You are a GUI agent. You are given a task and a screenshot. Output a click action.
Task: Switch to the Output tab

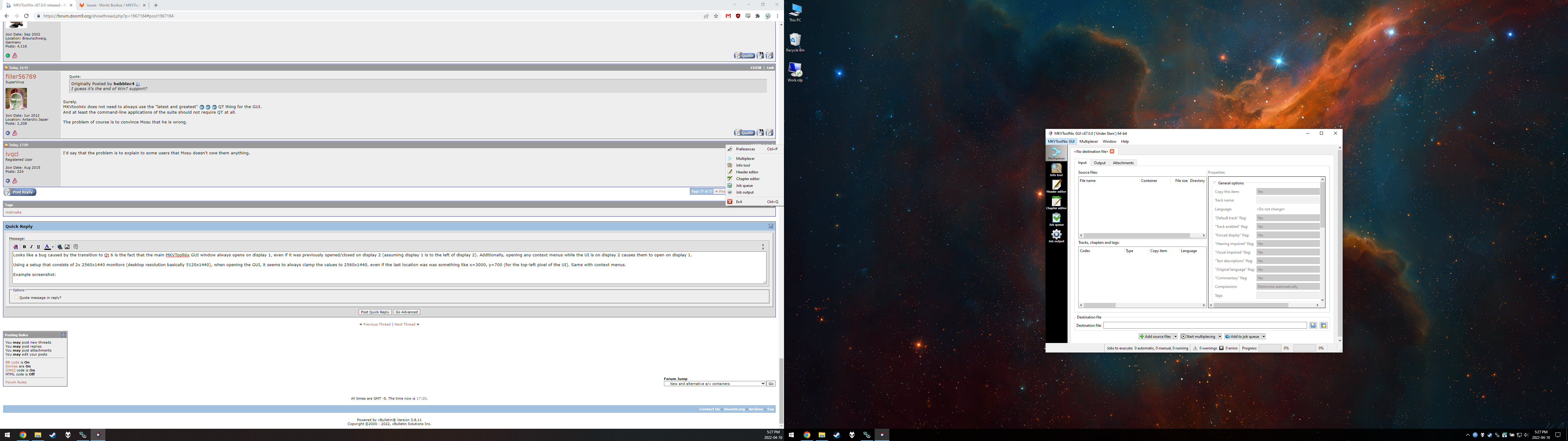click(1099, 163)
